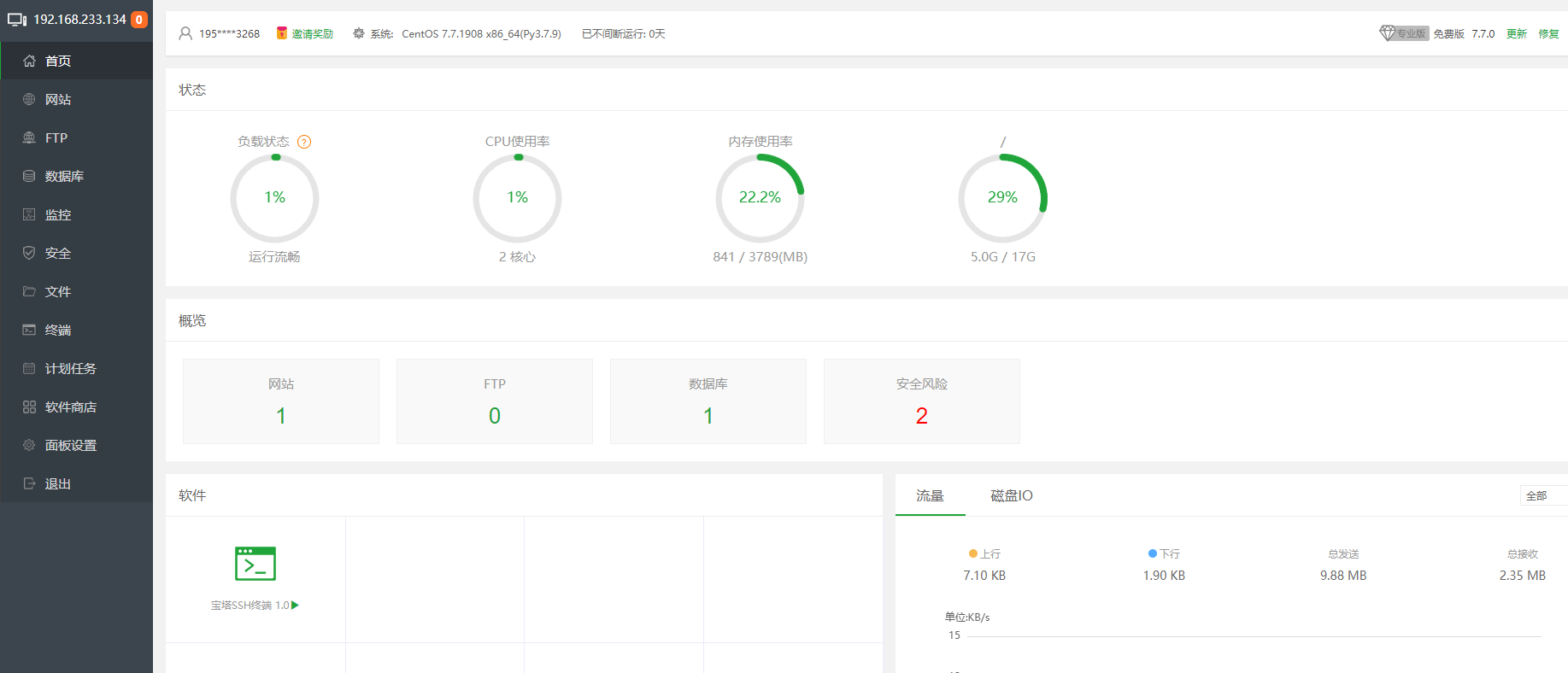This screenshot has width=1568, height=673.
Task: Click the diamond 专业版 badge
Action: [x=1404, y=33]
